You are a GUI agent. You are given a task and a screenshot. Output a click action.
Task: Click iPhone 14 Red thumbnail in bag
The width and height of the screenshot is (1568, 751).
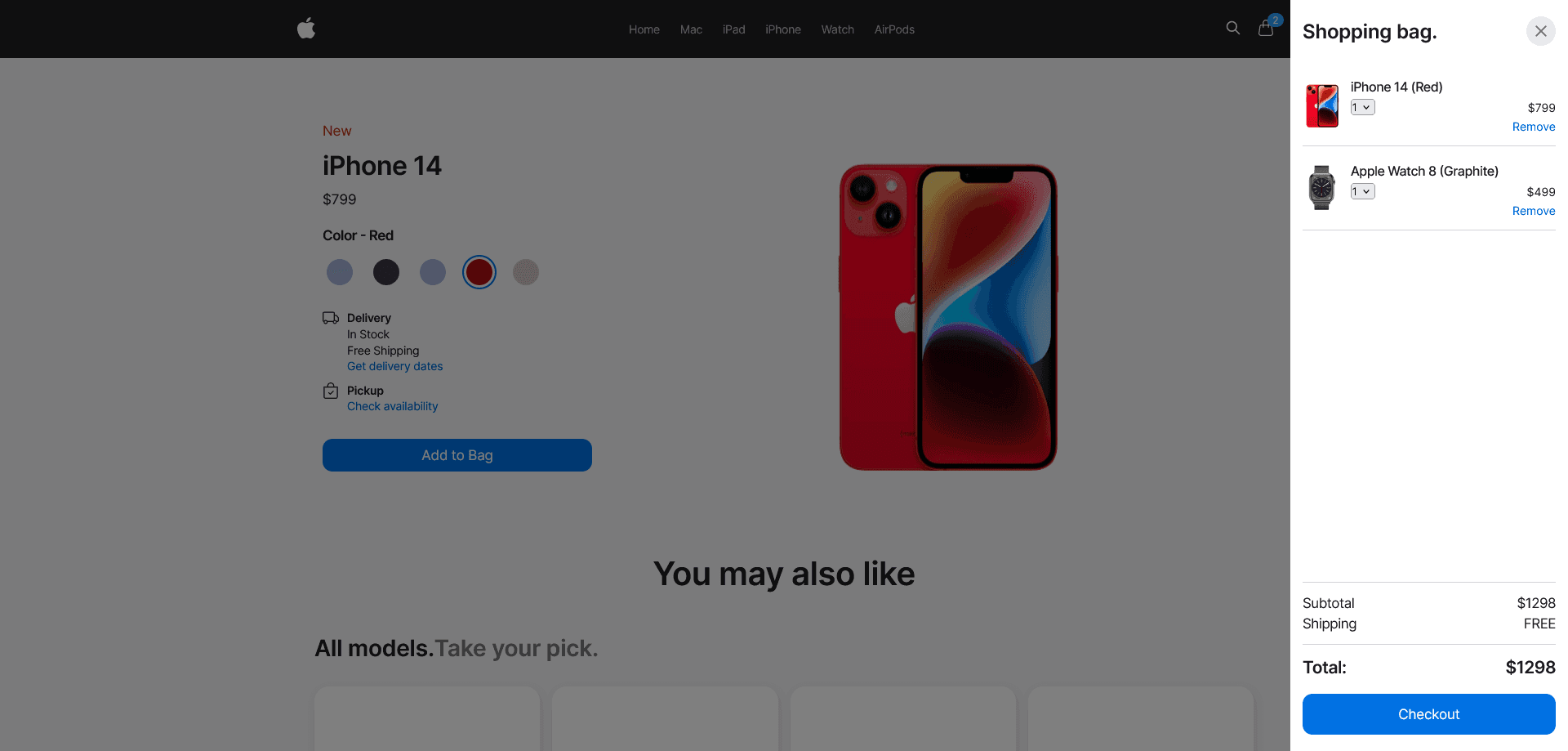coord(1322,106)
